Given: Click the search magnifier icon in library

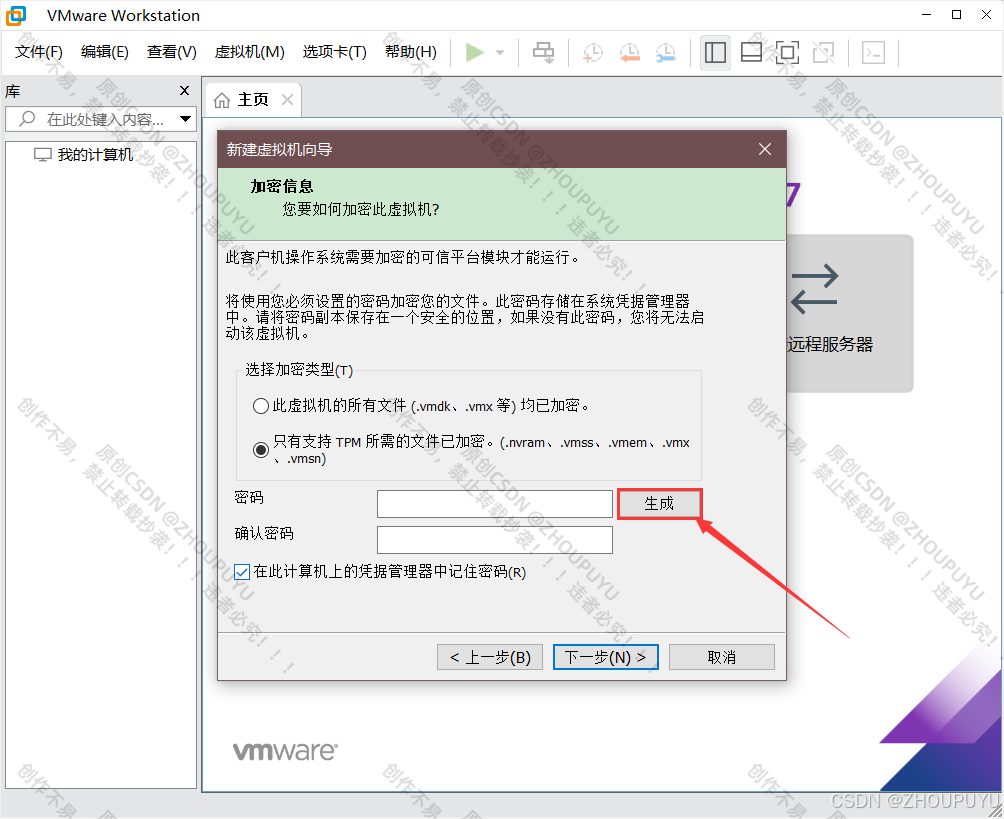Looking at the screenshot, I should 27,118.
